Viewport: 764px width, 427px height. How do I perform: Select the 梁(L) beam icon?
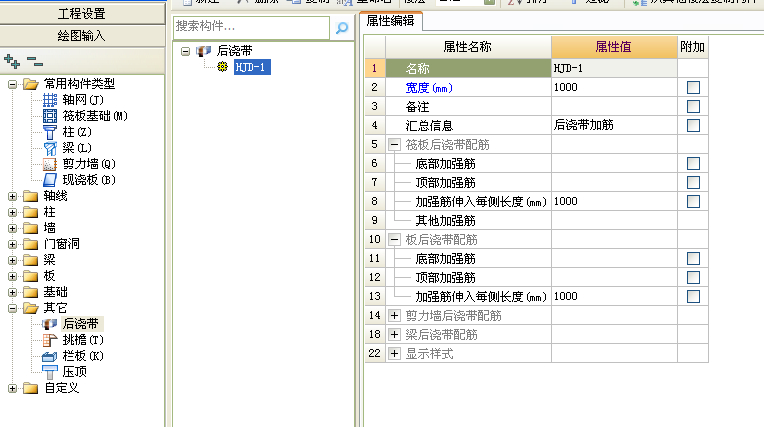coord(50,148)
